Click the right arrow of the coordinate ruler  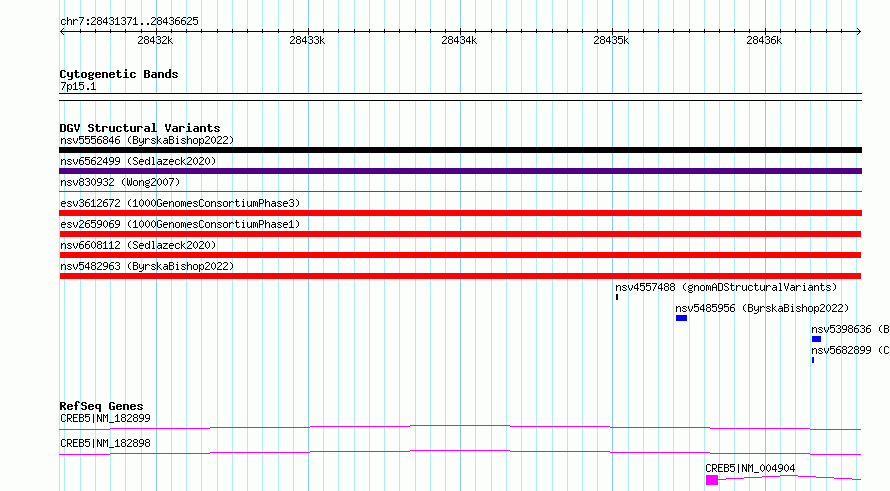859,32
